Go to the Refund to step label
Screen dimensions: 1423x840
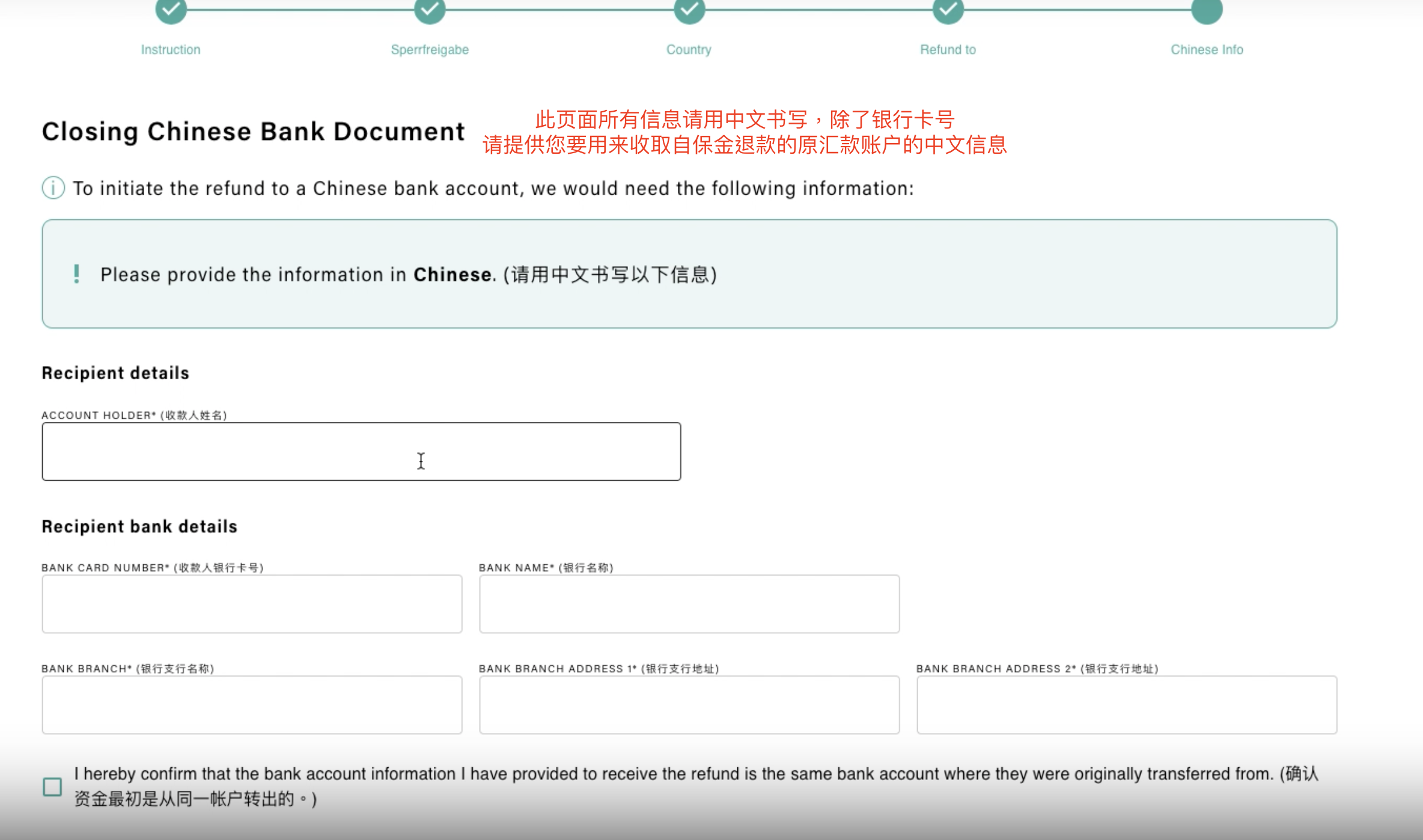coord(948,50)
